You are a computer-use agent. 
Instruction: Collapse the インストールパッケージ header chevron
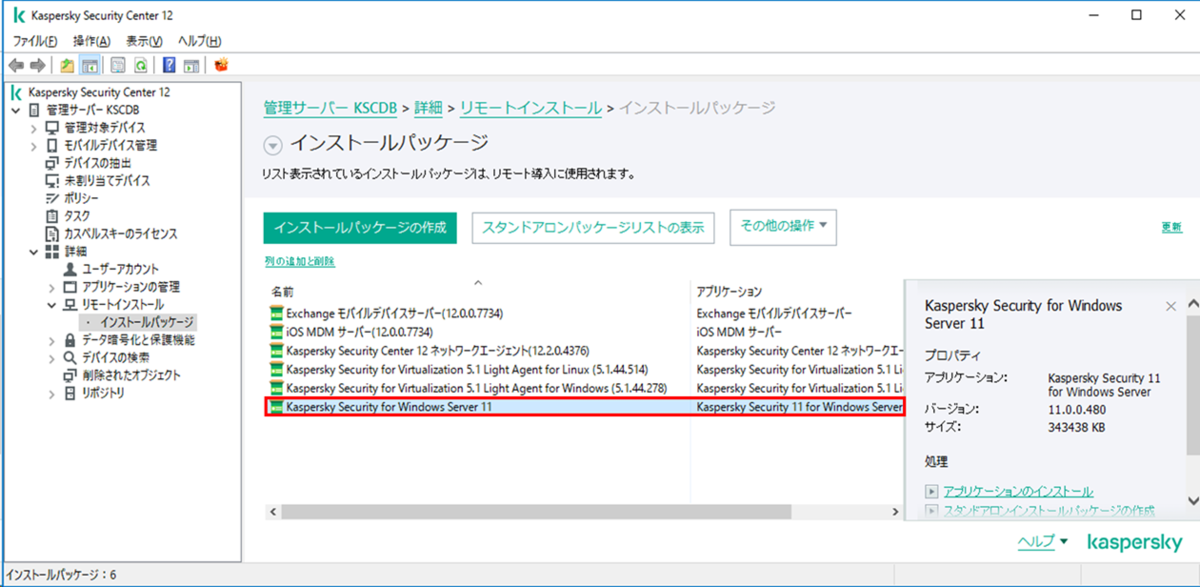pyautogui.click(x=273, y=145)
